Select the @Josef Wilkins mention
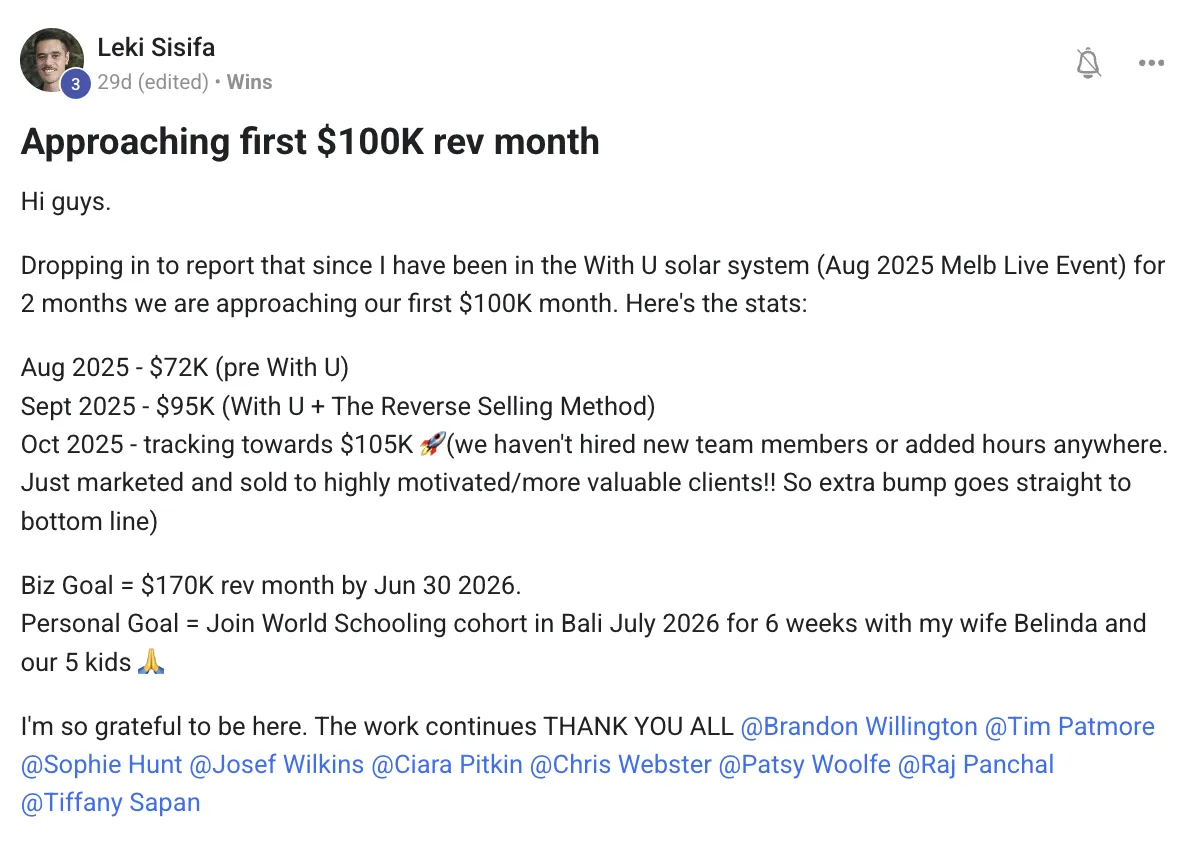This screenshot has height=850, width=1200. 277,765
